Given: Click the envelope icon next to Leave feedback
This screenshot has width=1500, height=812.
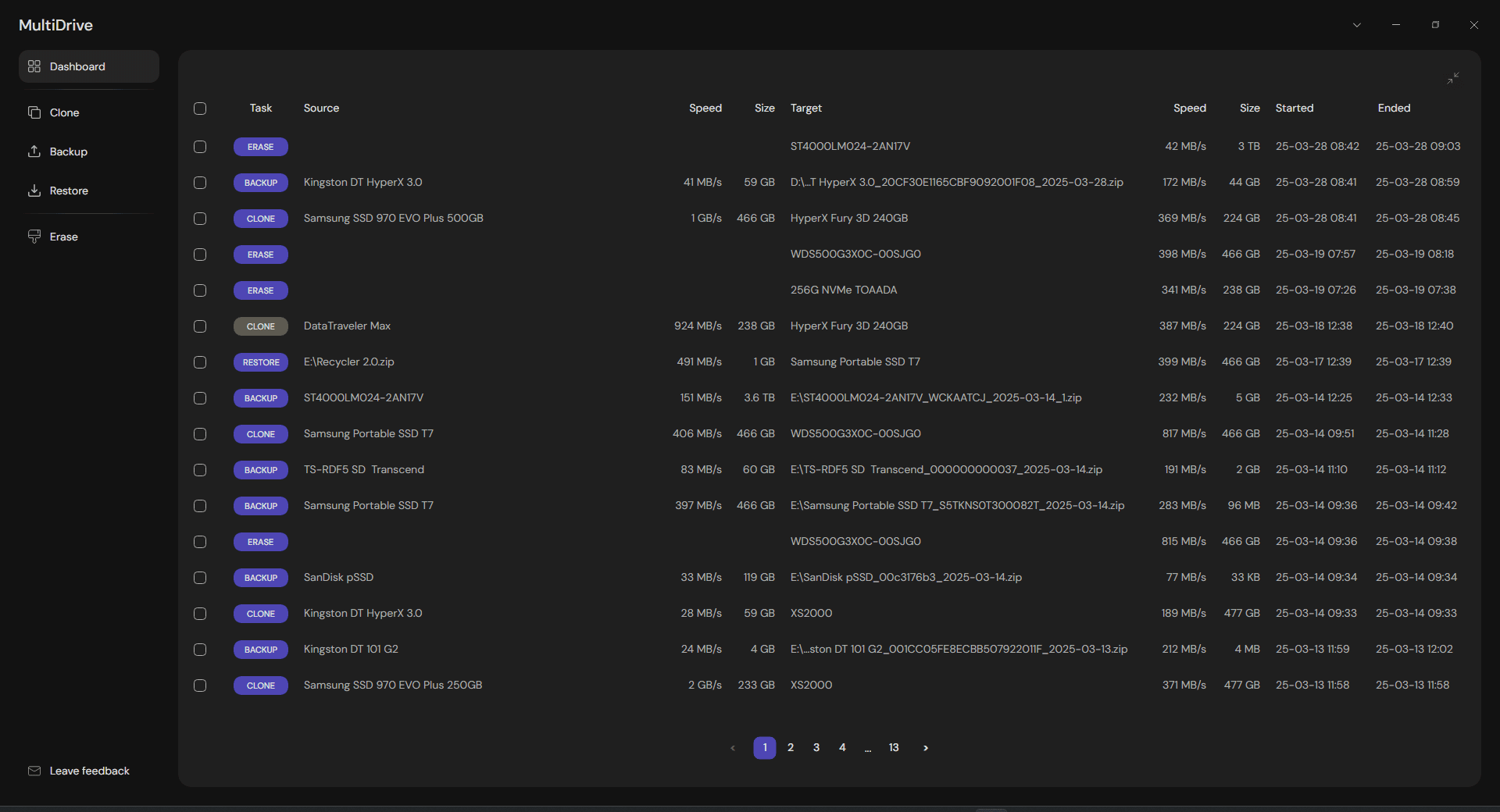Looking at the screenshot, I should [x=34, y=771].
